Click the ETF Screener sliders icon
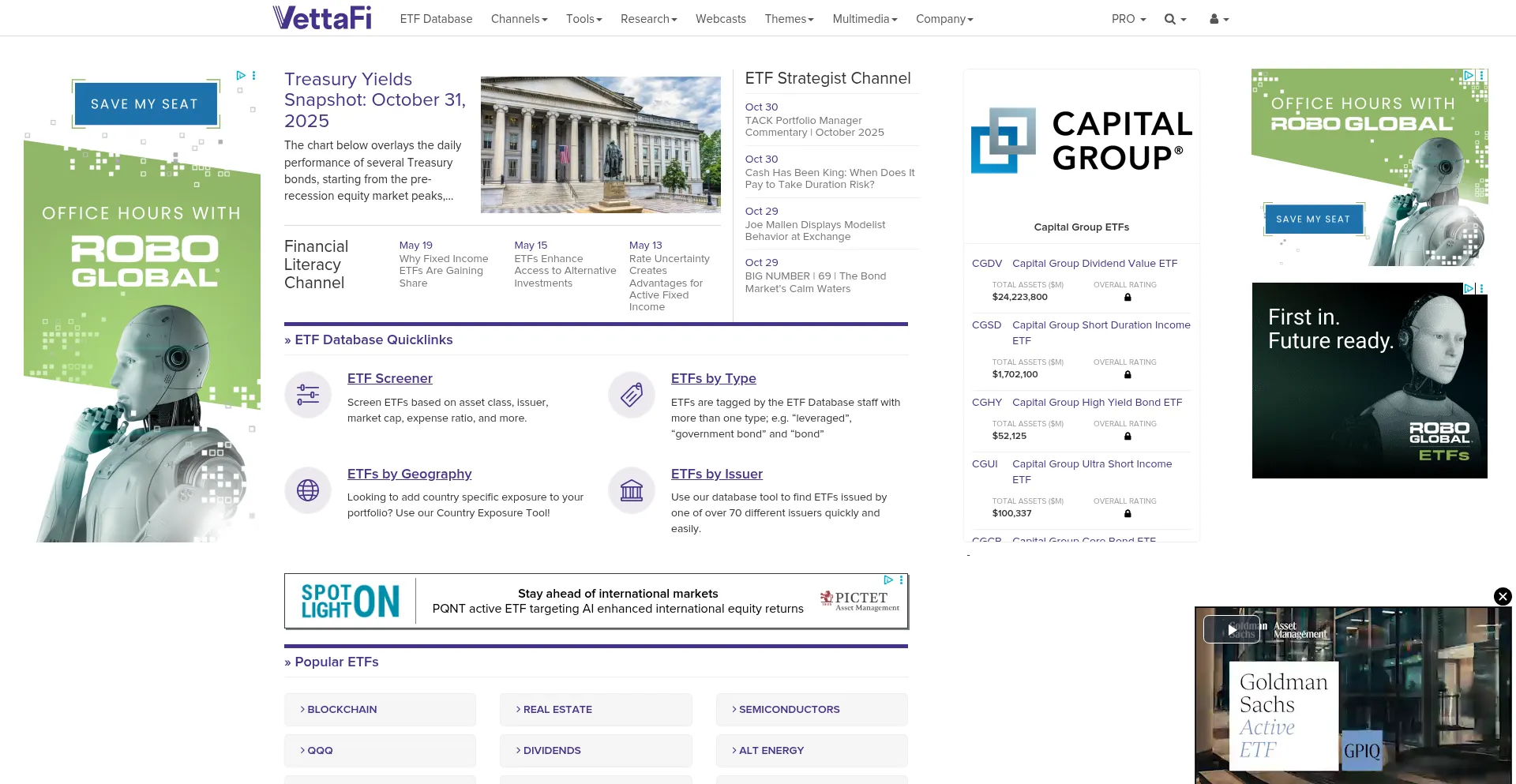Screen dimensions: 1516x784 (308, 394)
